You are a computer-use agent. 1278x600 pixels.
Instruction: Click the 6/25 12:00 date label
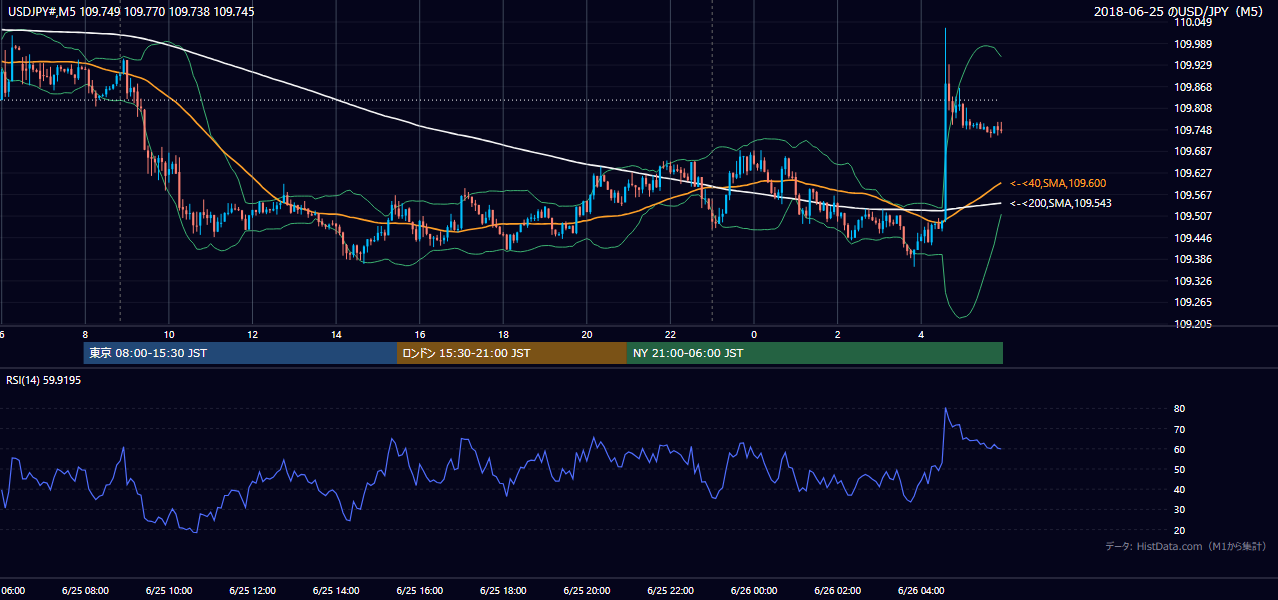coord(253,590)
